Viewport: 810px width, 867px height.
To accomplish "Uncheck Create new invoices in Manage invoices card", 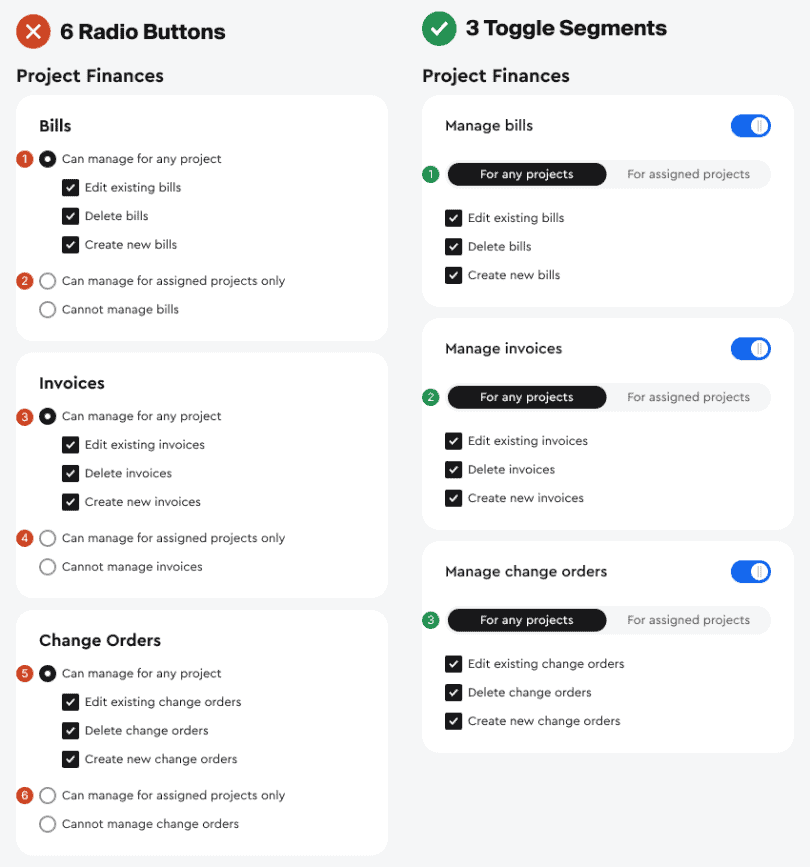I will tap(454, 498).
